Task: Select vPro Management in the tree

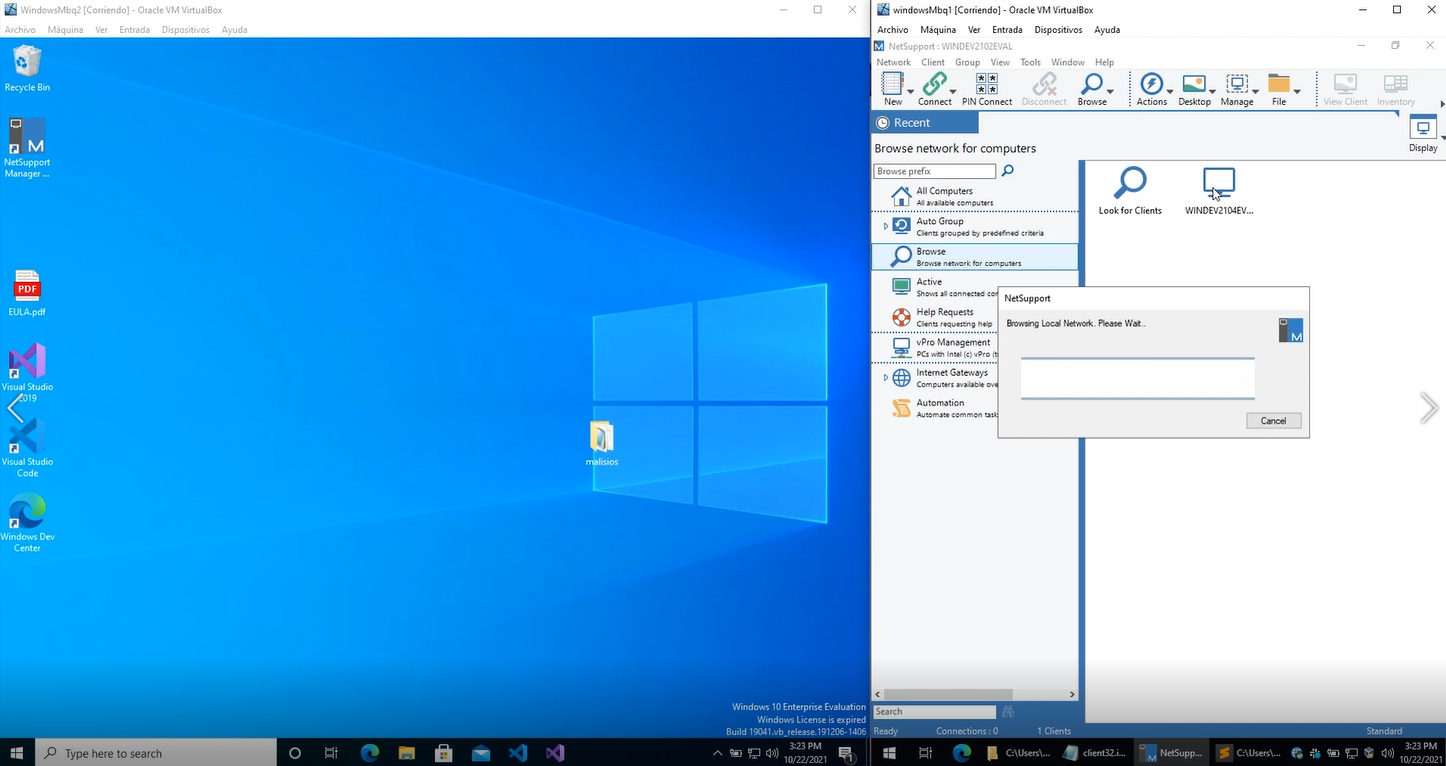Action: pyautogui.click(x=945, y=348)
